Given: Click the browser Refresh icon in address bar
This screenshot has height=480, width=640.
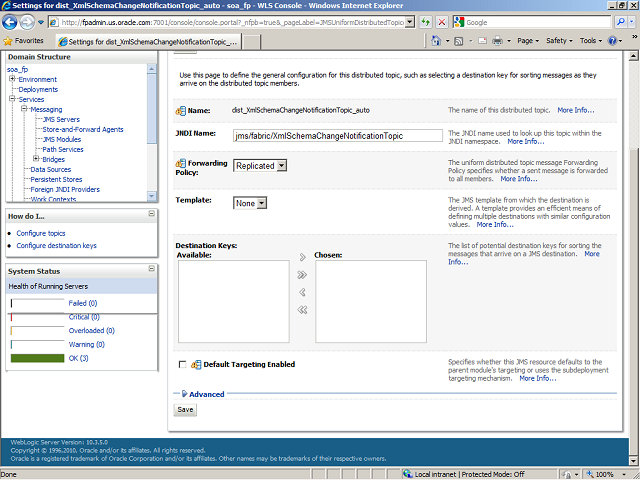Looking at the screenshot, I should point(426,22).
